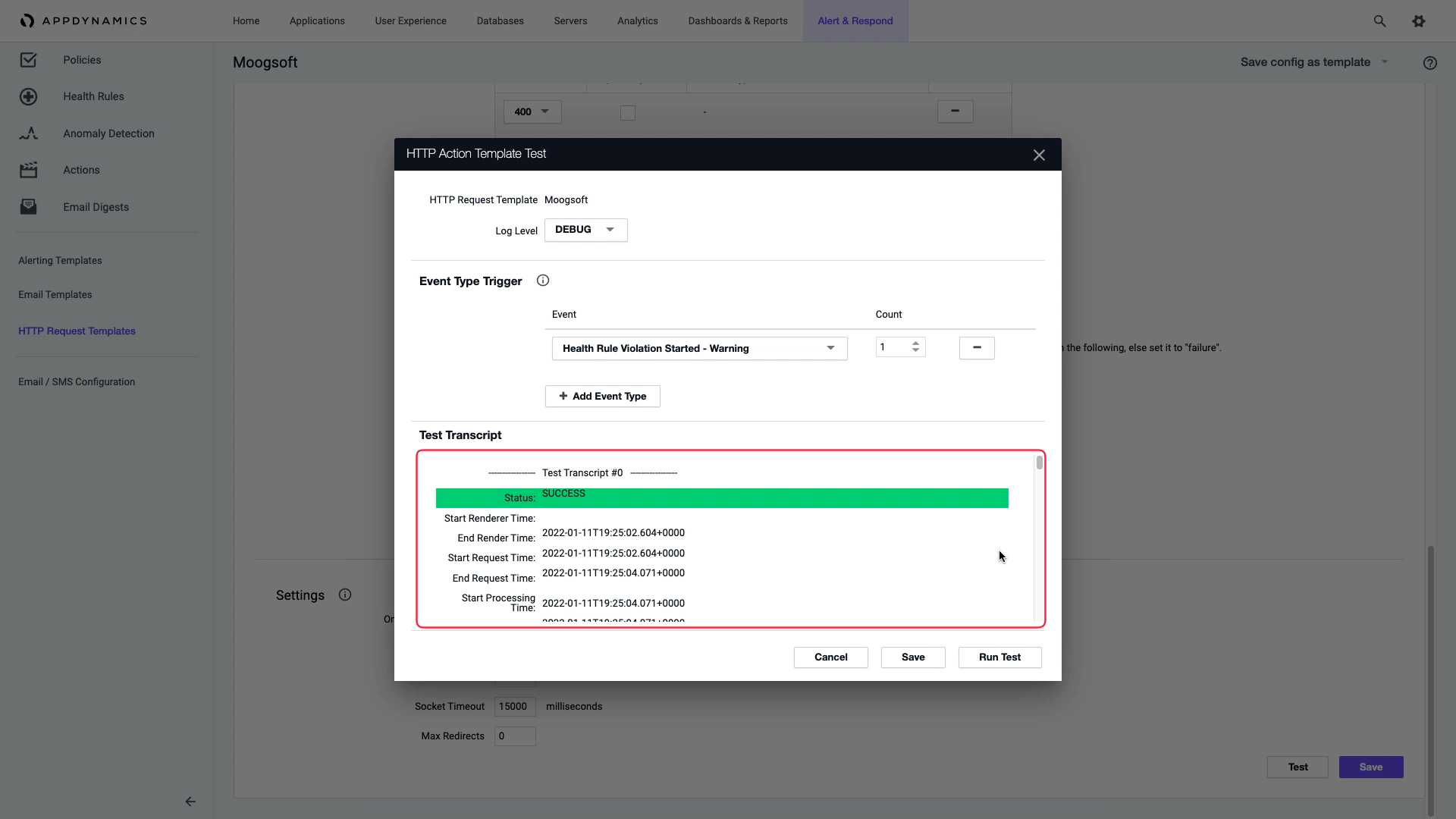
Task: Click Cancel in the test dialog
Action: (x=831, y=657)
